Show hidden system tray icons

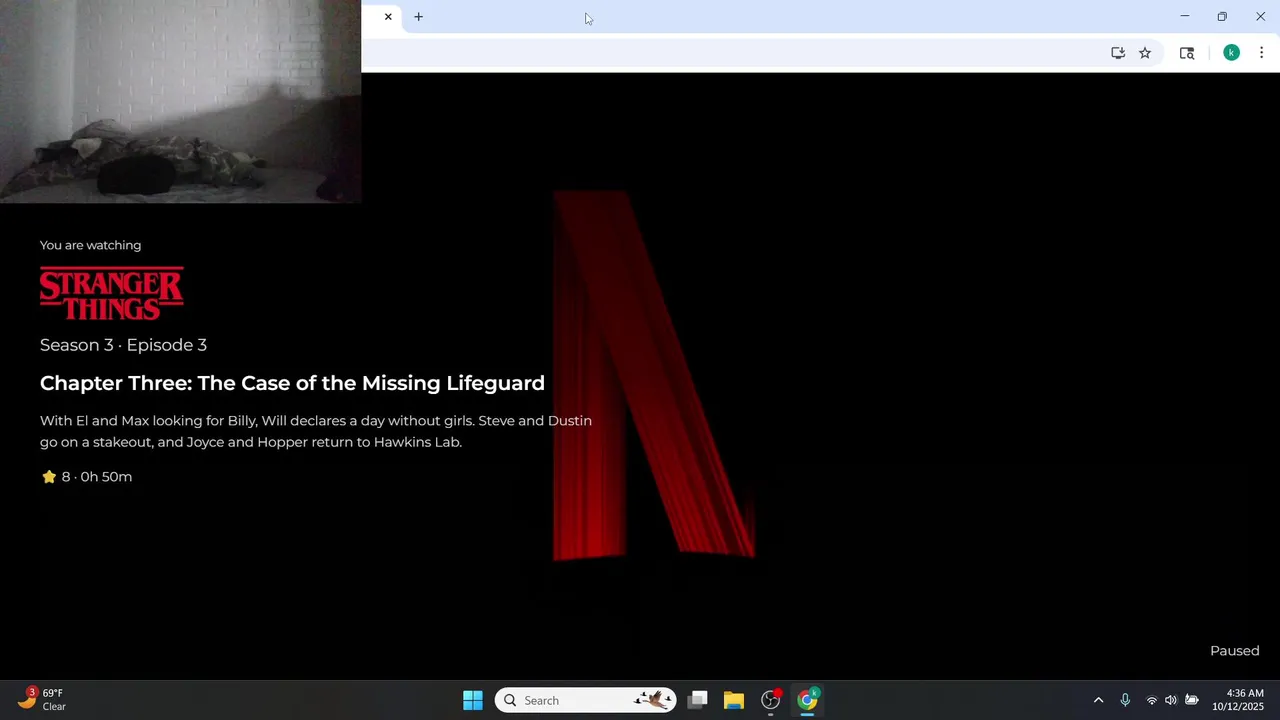(1098, 700)
